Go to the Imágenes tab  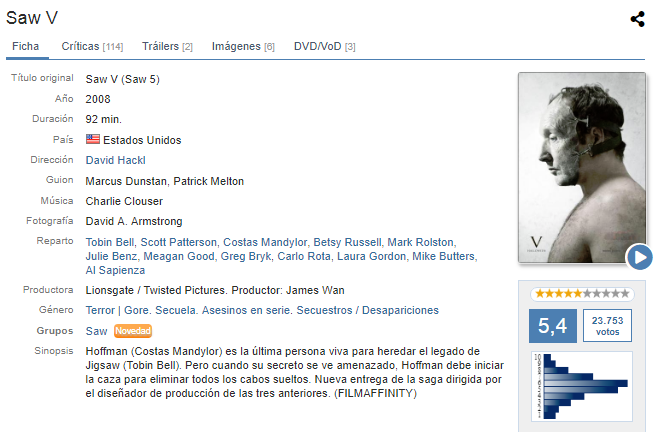(243, 46)
